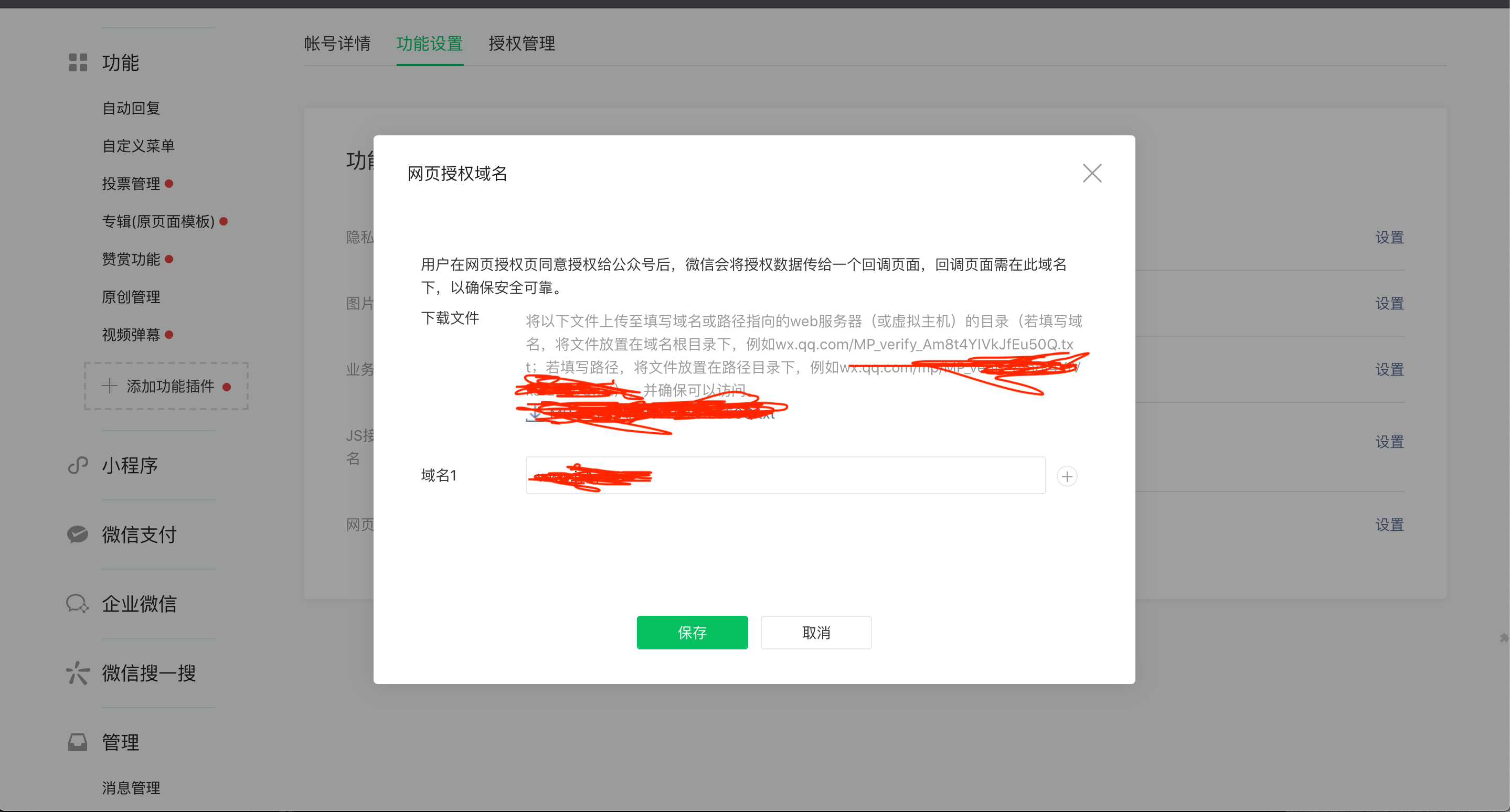1510x812 pixels.
Task: Click the 企业微信 chat bubble icon
Action: tap(77, 603)
